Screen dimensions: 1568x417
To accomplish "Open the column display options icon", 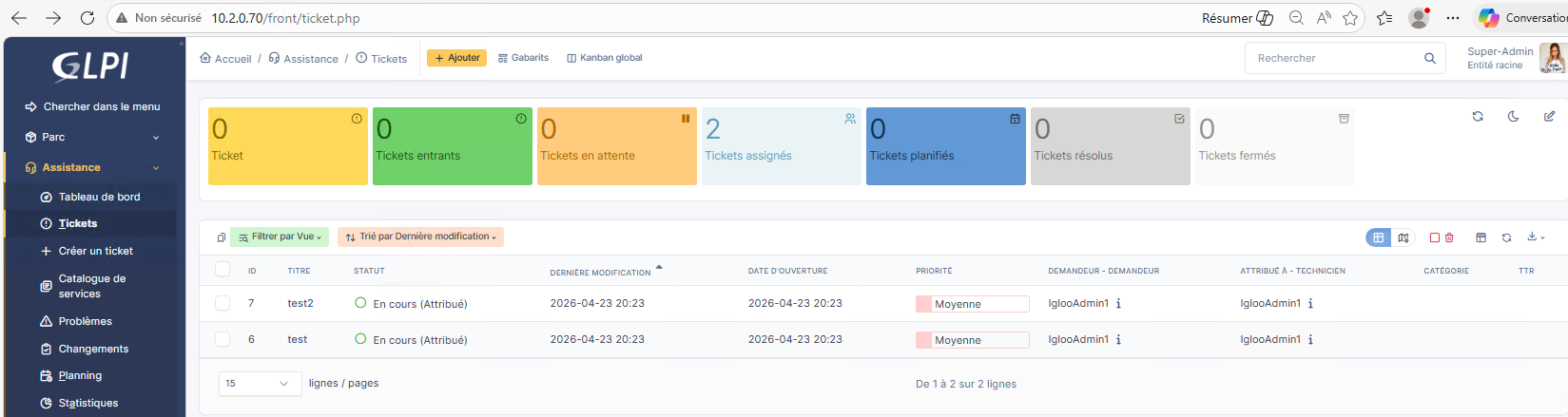I will (x=1481, y=237).
